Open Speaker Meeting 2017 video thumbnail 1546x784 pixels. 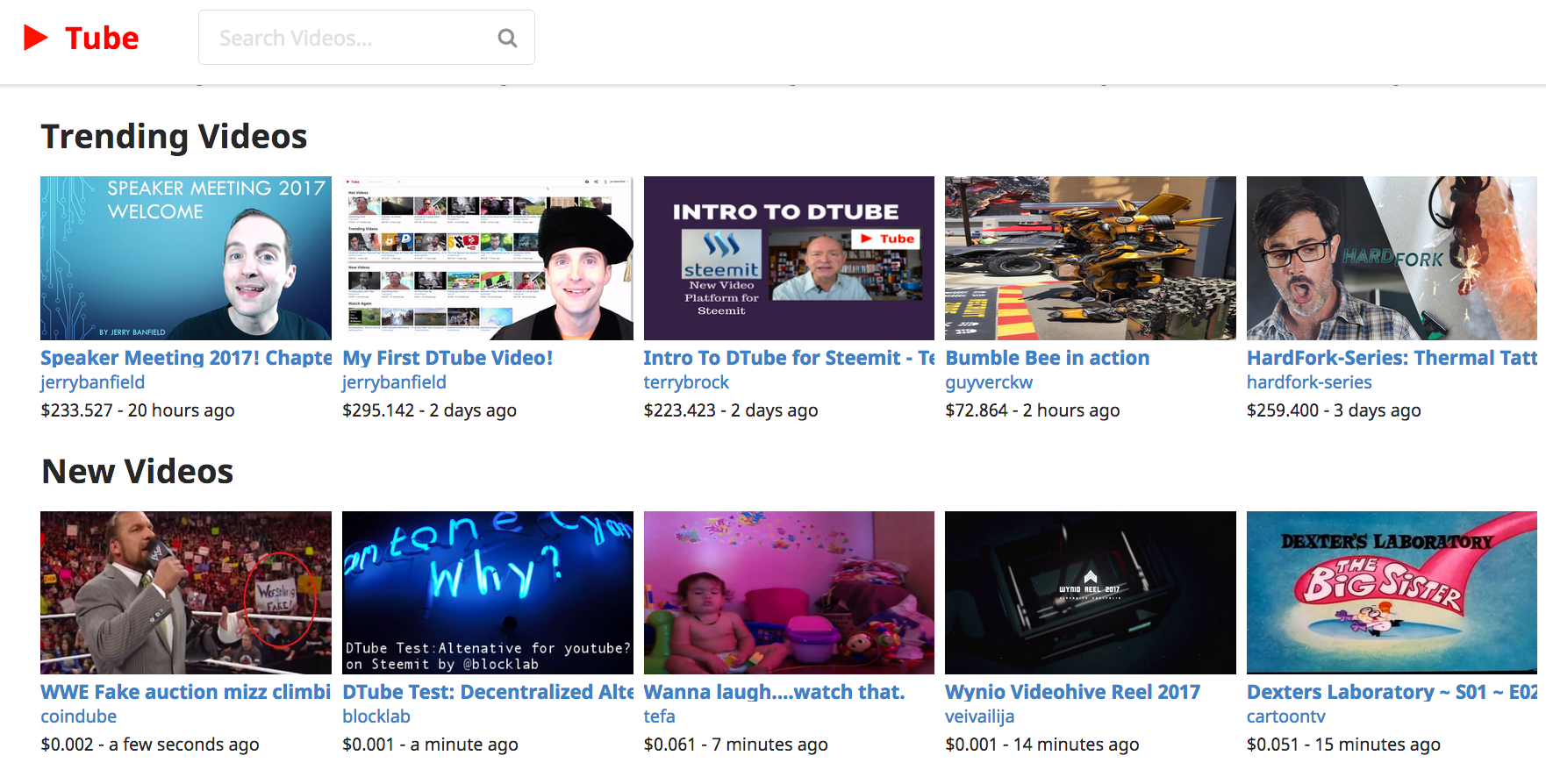(186, 258)
